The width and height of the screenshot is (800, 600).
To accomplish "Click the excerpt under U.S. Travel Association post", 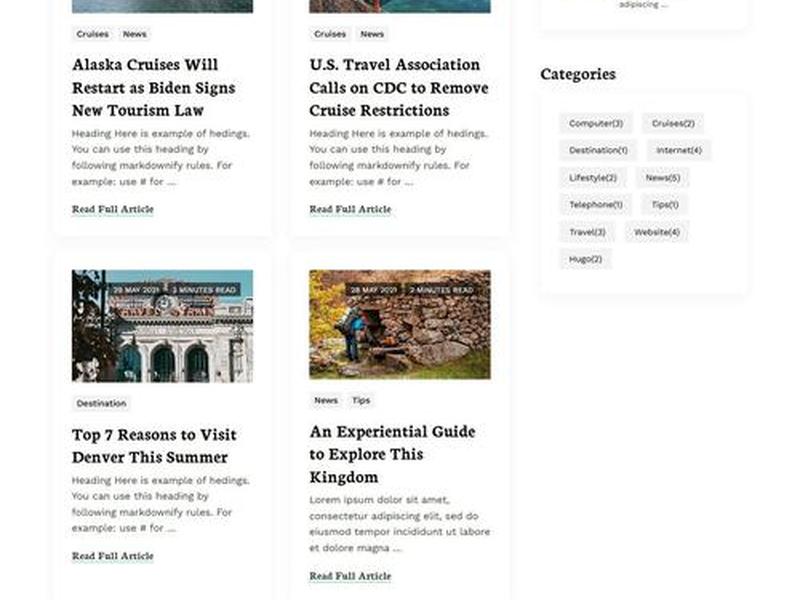I will coord(398,157).
